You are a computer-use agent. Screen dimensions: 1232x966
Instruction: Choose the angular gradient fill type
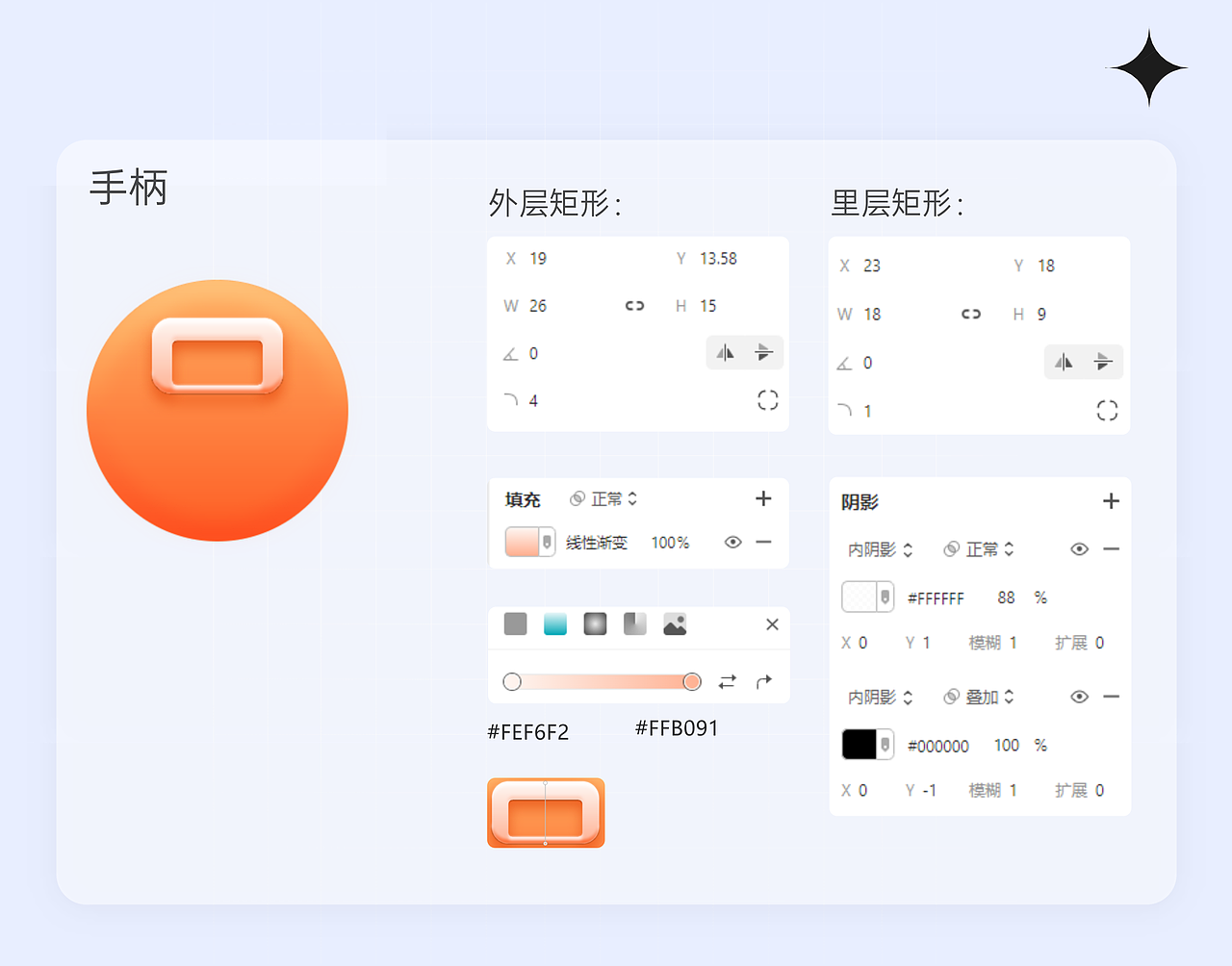tap(633, 624)
